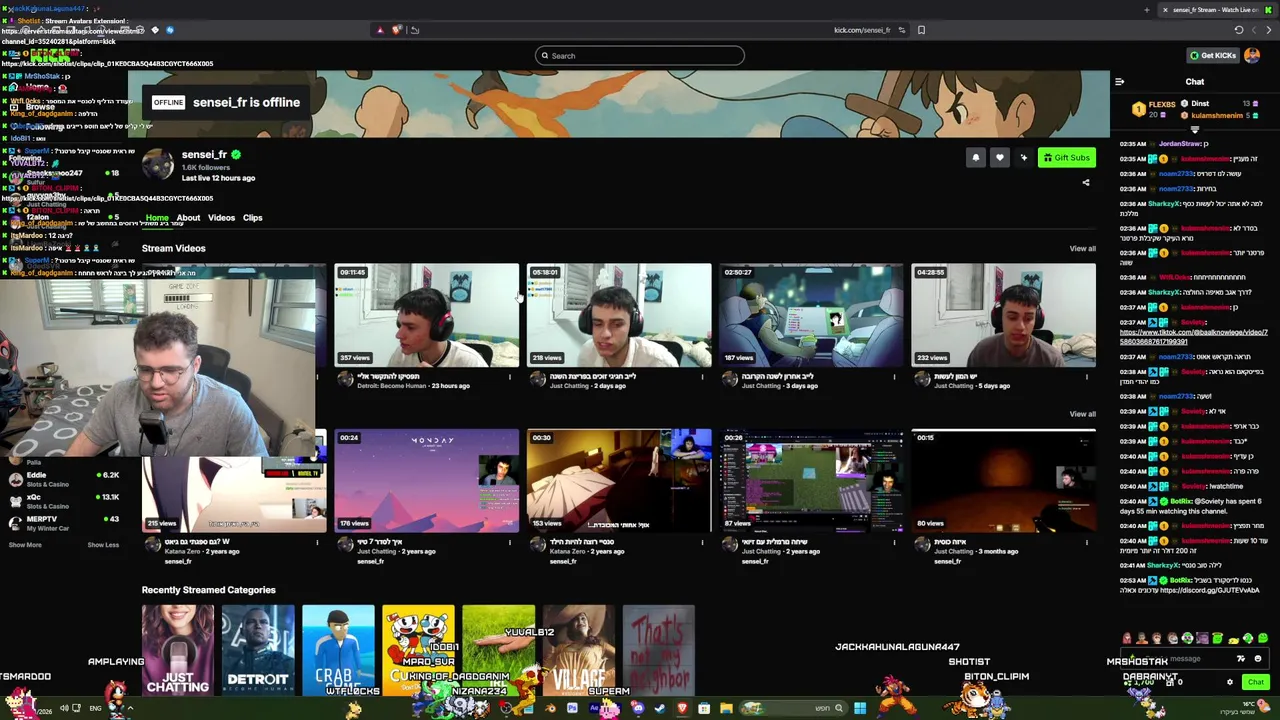The width and height of the screenshot is (1280, 720).
Task: Click the Windows Start button on taskbar
Action: 859,708
